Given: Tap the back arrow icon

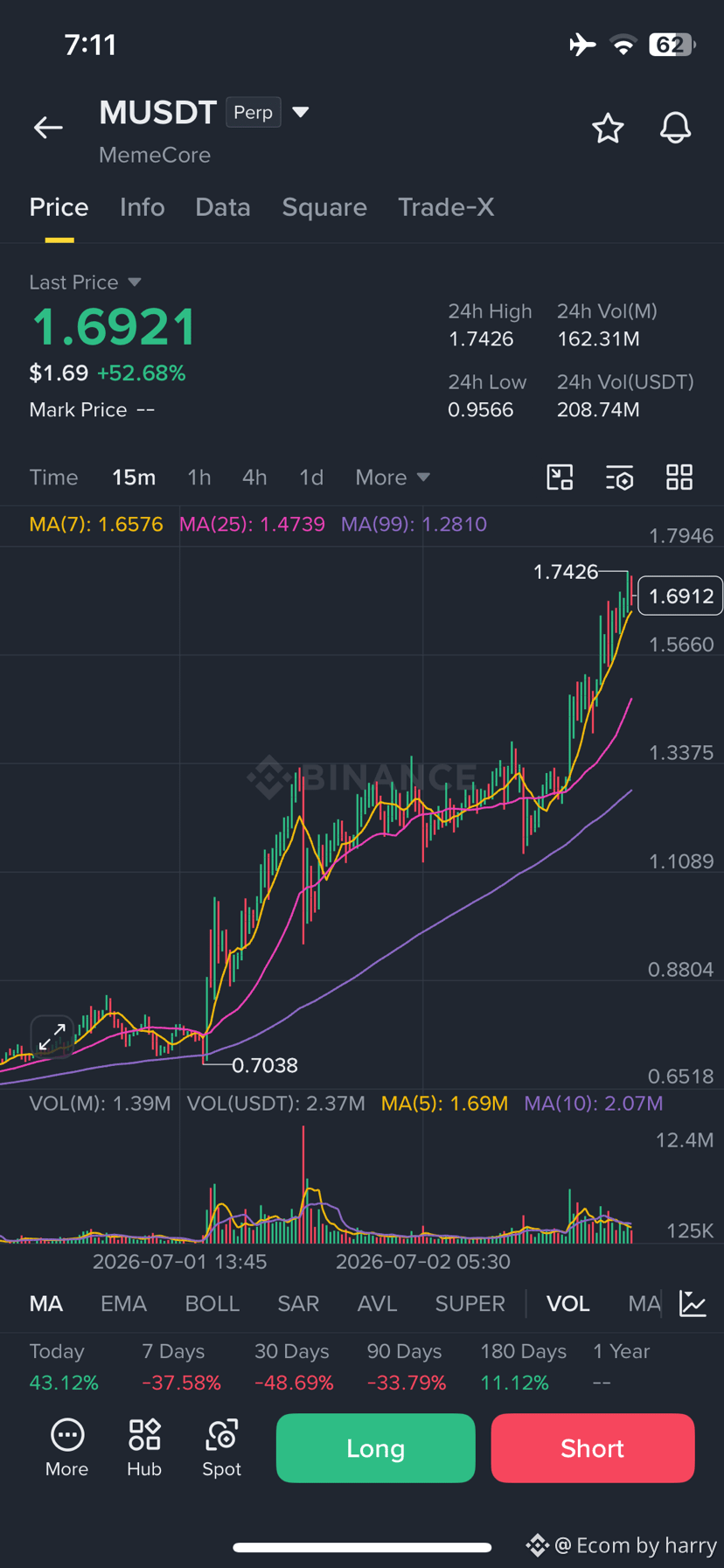Looking at the screenshot, I should (48, 128).
